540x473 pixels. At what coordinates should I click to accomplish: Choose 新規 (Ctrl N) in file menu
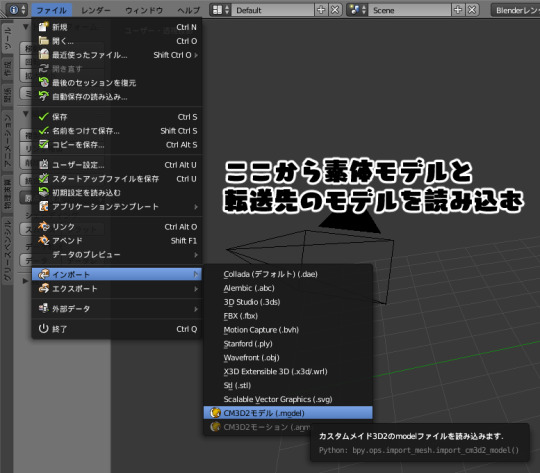coord(117,27)
